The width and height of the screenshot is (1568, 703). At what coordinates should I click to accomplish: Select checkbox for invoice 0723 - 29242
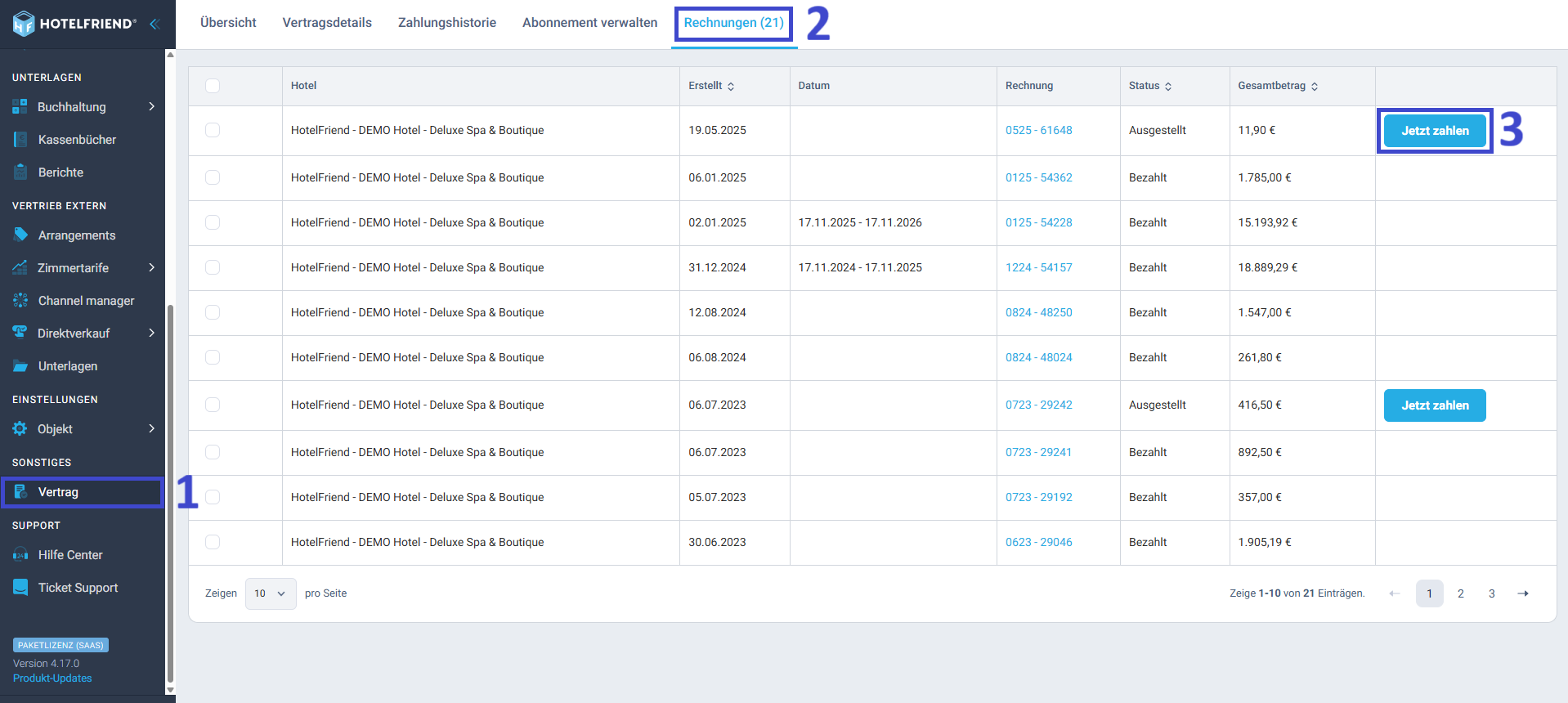(x=213, y=405)
